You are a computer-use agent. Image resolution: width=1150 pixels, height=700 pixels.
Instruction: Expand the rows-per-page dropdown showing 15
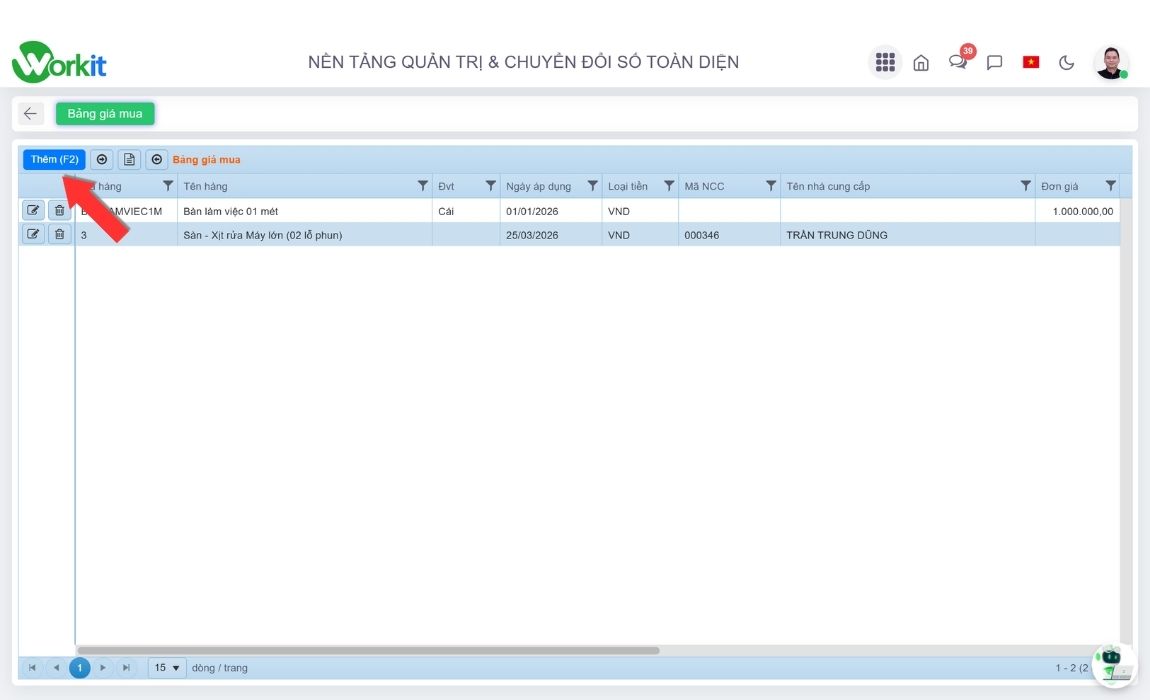(x=167, y=668)
